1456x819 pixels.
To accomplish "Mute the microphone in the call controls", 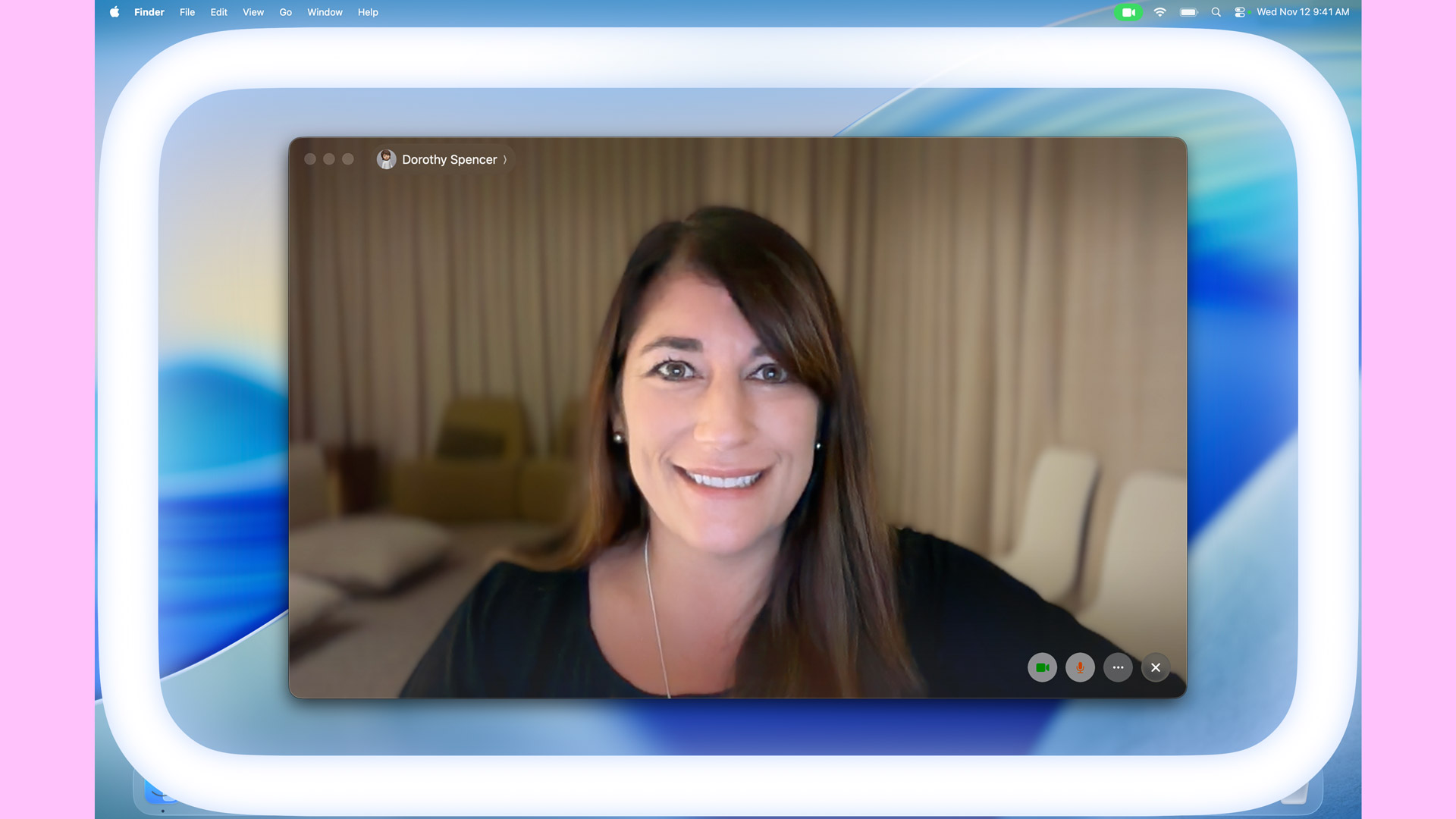I will pos(1080,667).
